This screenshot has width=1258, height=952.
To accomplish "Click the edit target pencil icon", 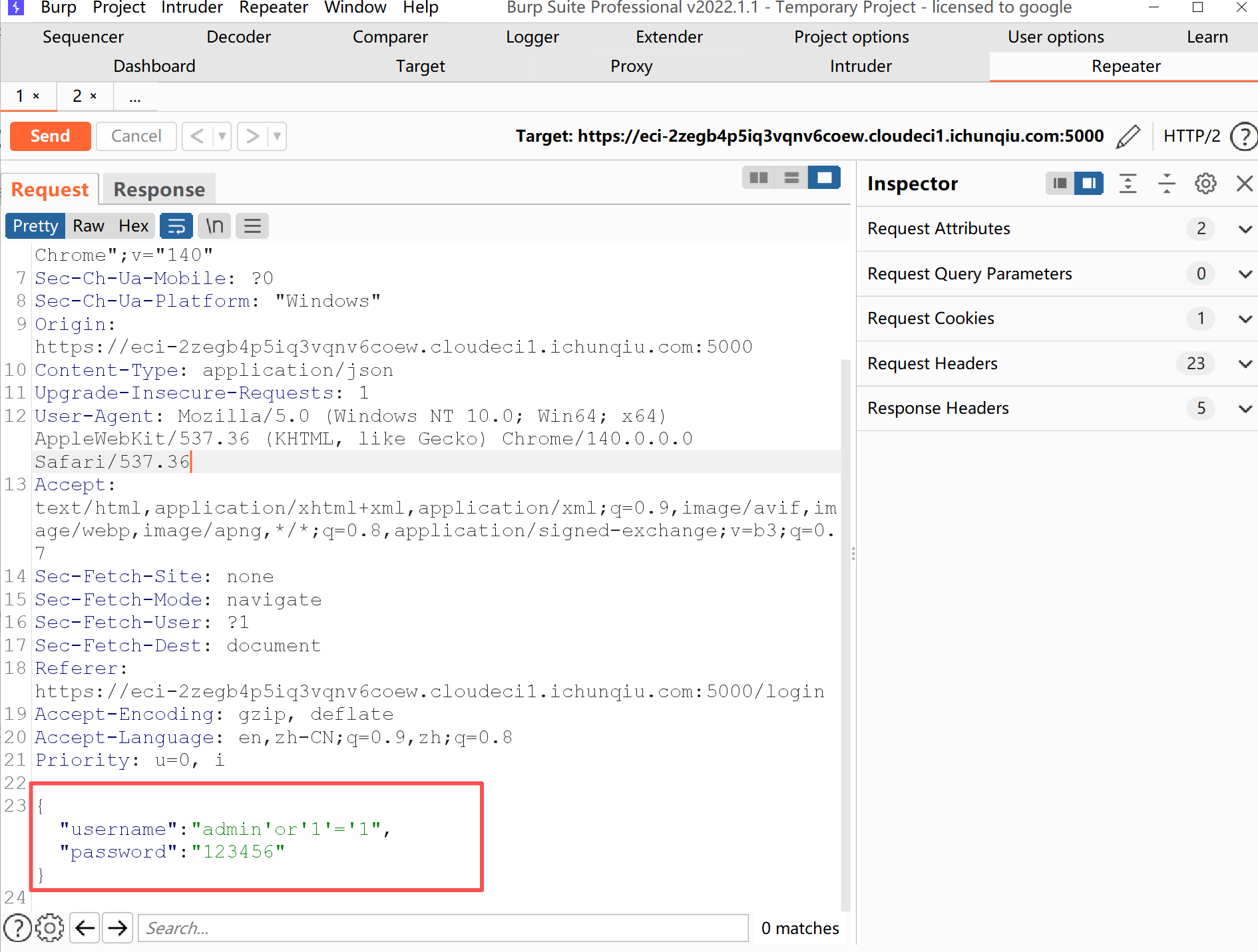I will [1128, 136].
